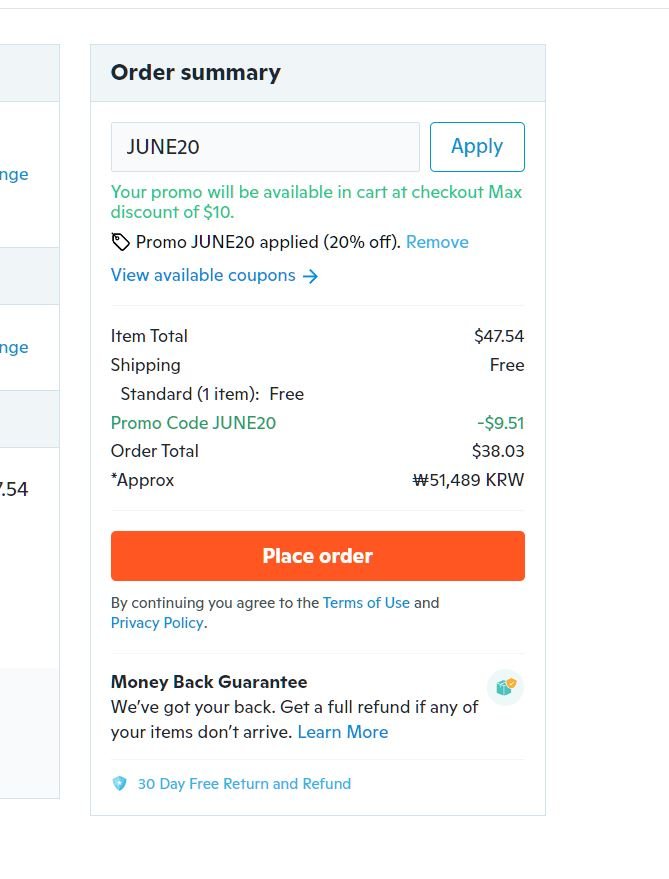Click the Standard (1 item) shipping line
This screenshot has width=669, height=879.
click(212, 394)
